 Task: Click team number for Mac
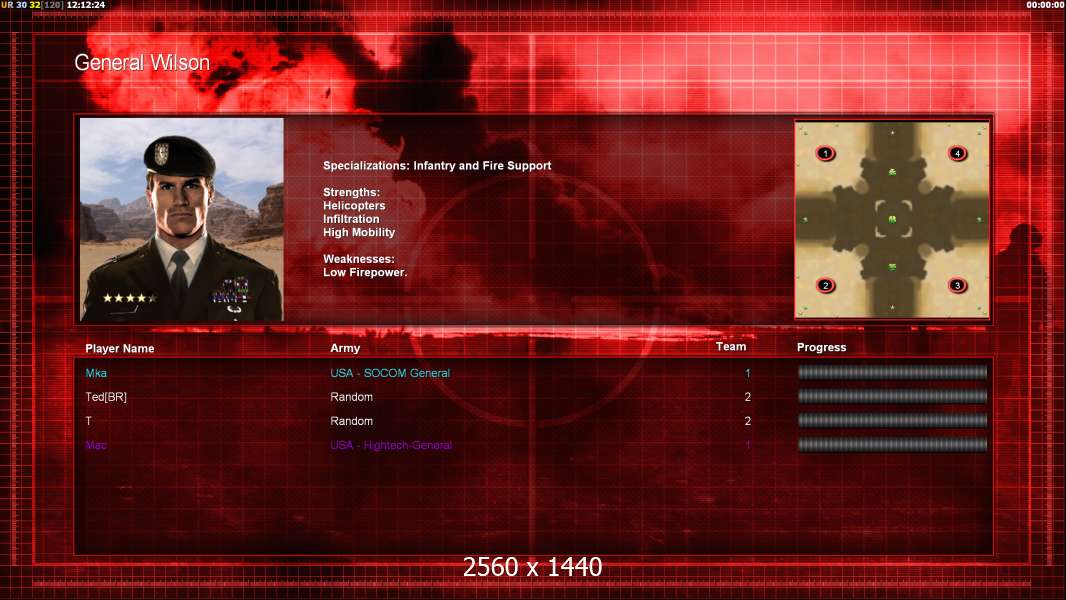point(748,445)
